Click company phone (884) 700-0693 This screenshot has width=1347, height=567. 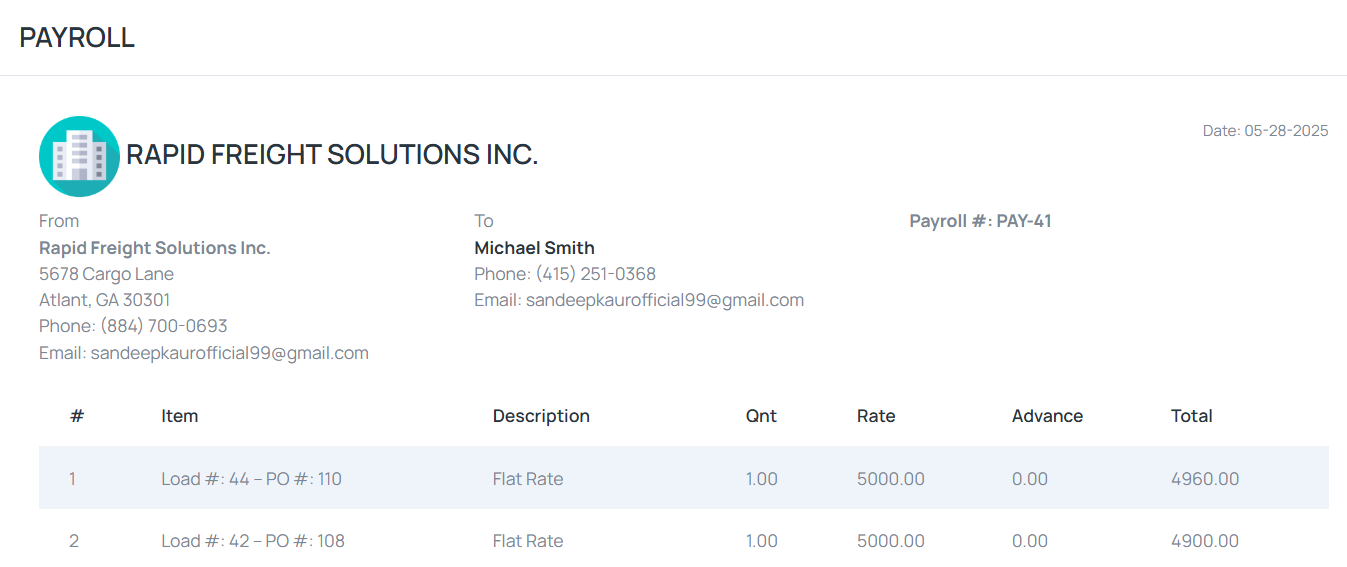(x=133, y=326)
